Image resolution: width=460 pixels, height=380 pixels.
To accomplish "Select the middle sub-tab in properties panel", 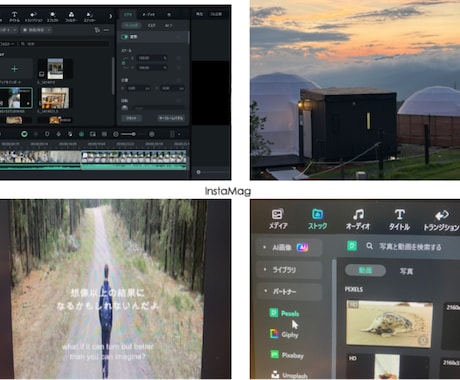I will coord(152,26).
